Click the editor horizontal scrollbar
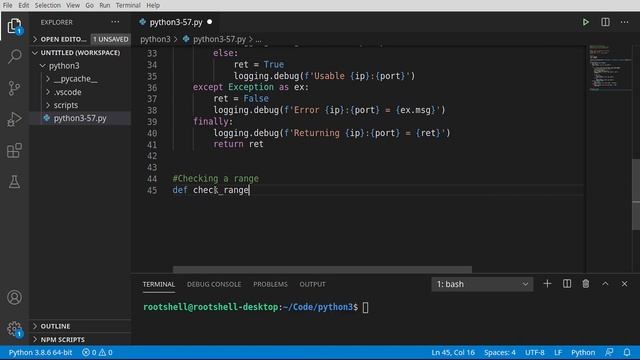The width and height of the screenshot is (640, 360). pyautogui.click(x=322, y=269)
